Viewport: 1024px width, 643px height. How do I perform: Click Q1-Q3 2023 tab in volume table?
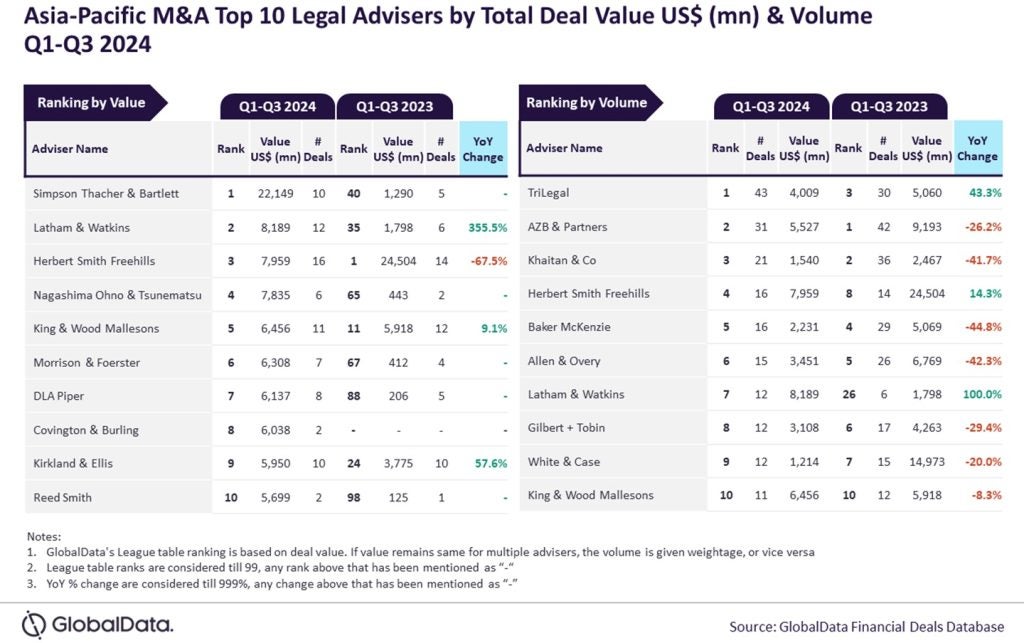coord(889,107)
